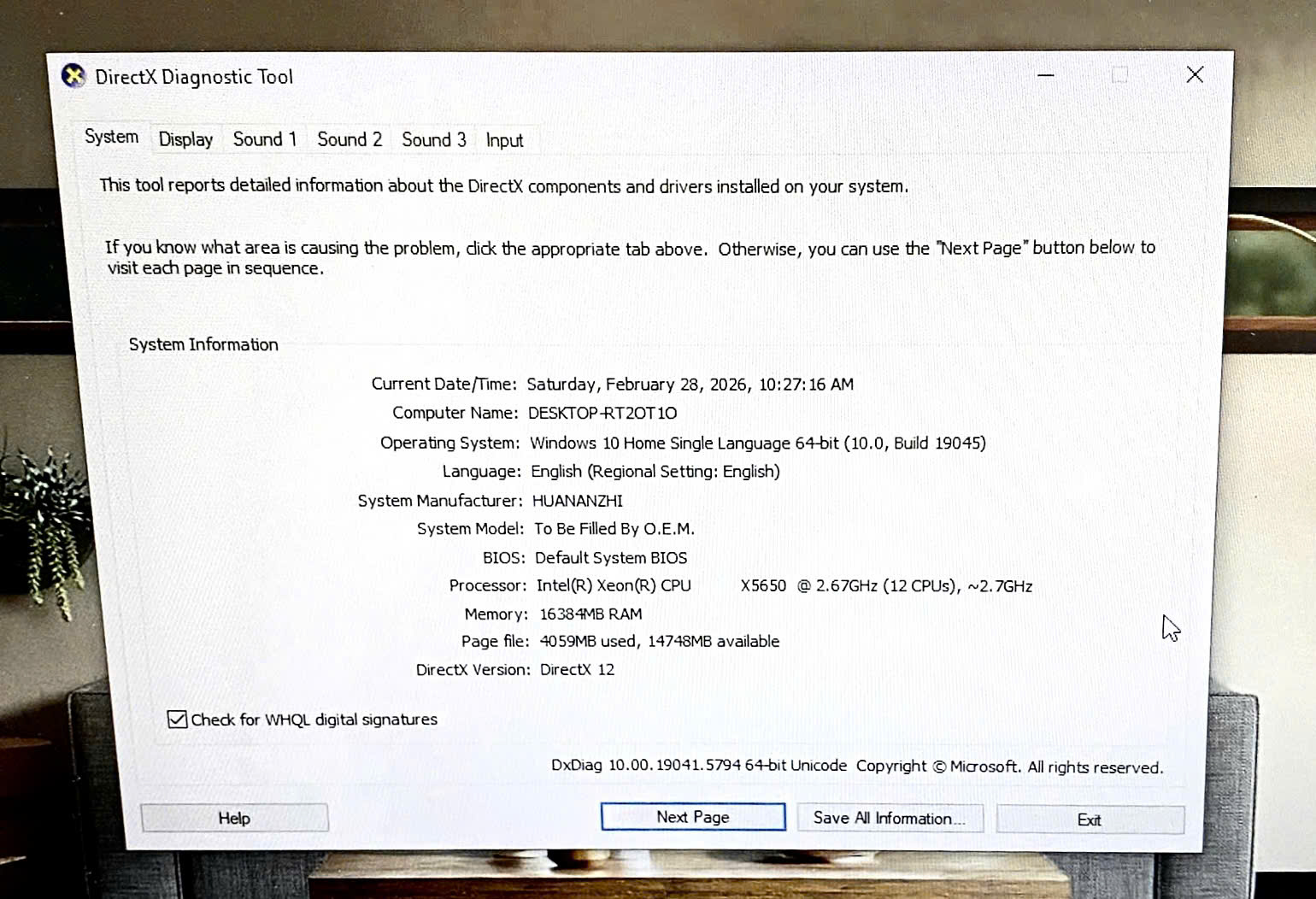Viewport: 1316px width, 899px height.
Task: Click the page file usage value
Action: (660, 641)
